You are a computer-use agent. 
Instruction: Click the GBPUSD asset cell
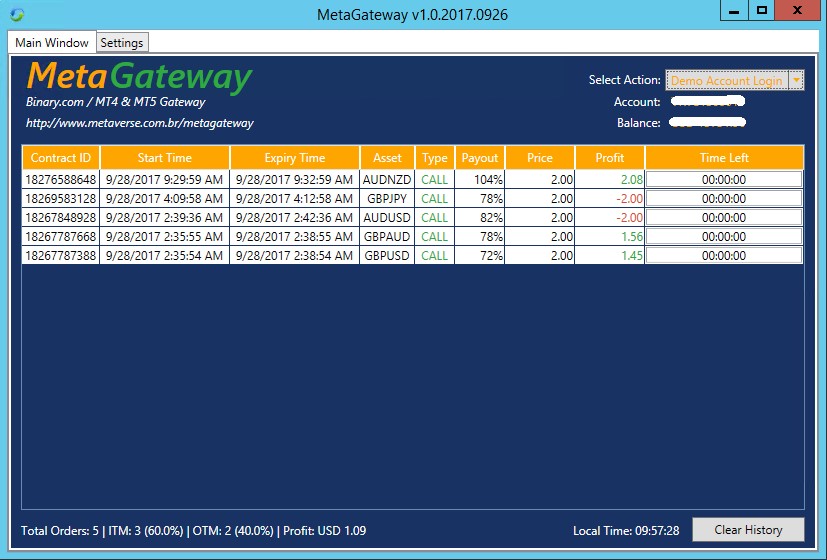point(387,256)
